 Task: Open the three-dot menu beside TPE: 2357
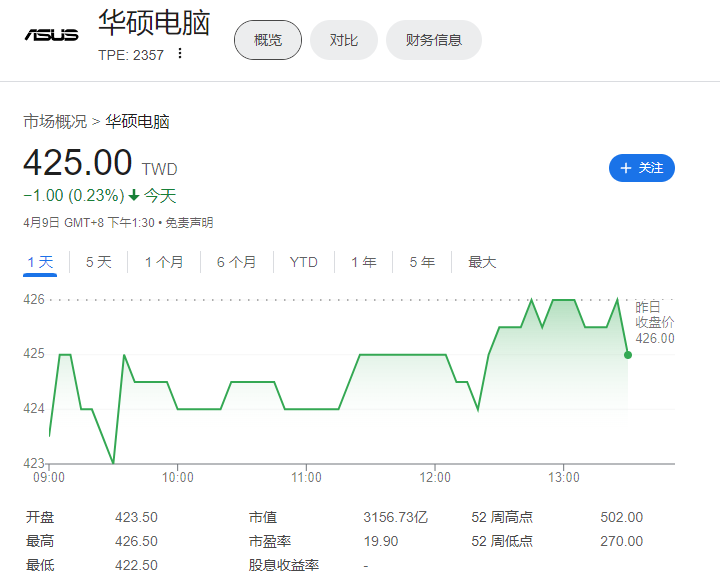tap(180, 54)
